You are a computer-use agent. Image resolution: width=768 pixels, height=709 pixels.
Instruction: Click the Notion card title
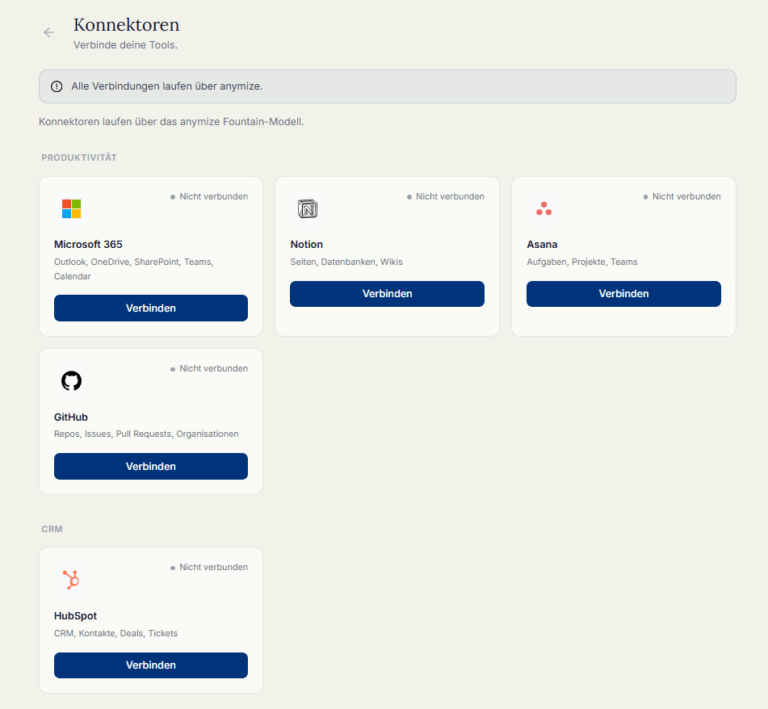pyautogui.click(x=307, y=244)
